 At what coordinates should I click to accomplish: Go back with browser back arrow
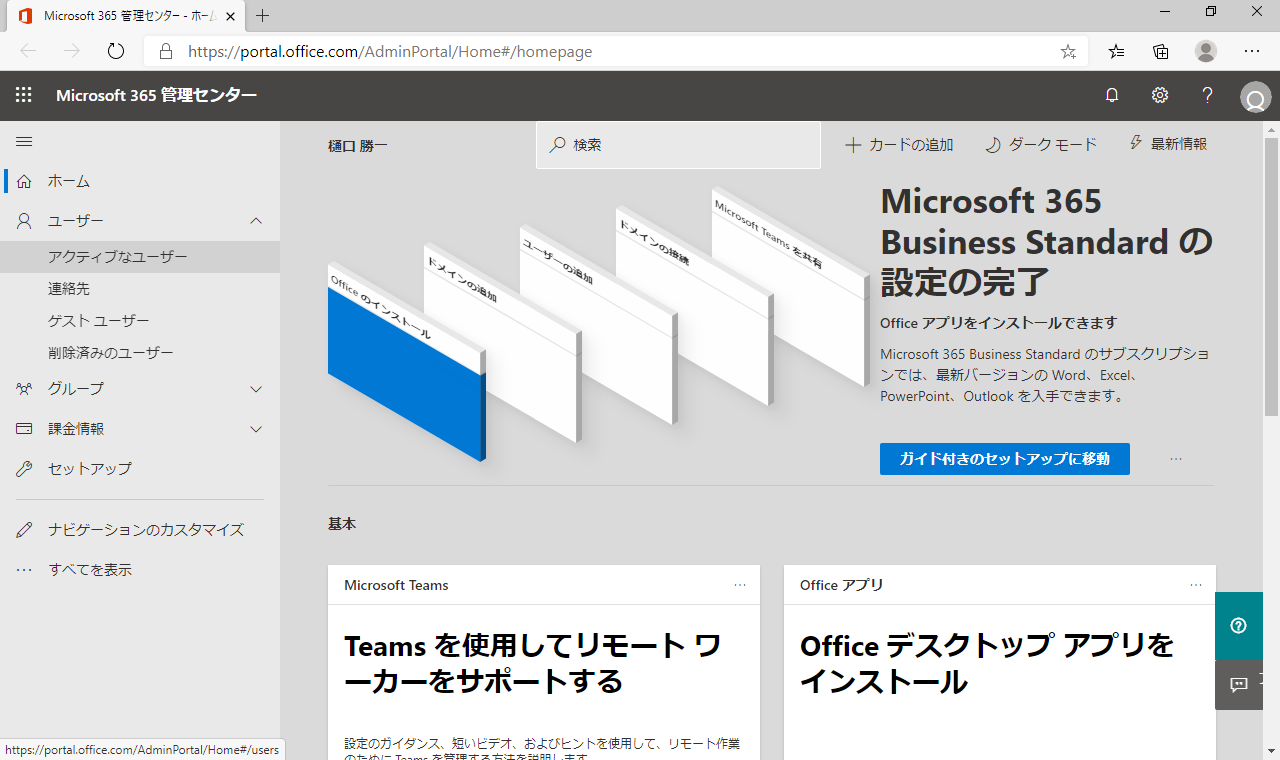pos(28,51)
